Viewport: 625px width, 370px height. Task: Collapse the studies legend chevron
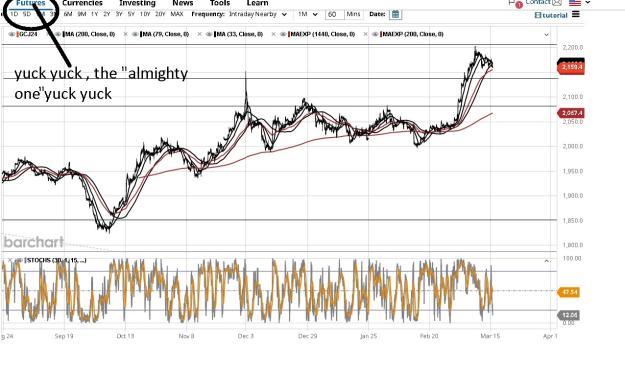(x=546, y=35)
